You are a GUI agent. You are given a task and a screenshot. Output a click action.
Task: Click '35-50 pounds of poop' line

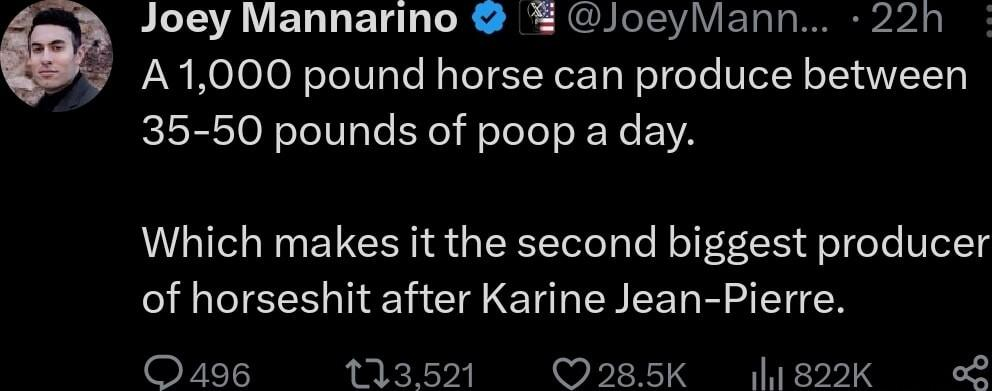tap(418, 134)
